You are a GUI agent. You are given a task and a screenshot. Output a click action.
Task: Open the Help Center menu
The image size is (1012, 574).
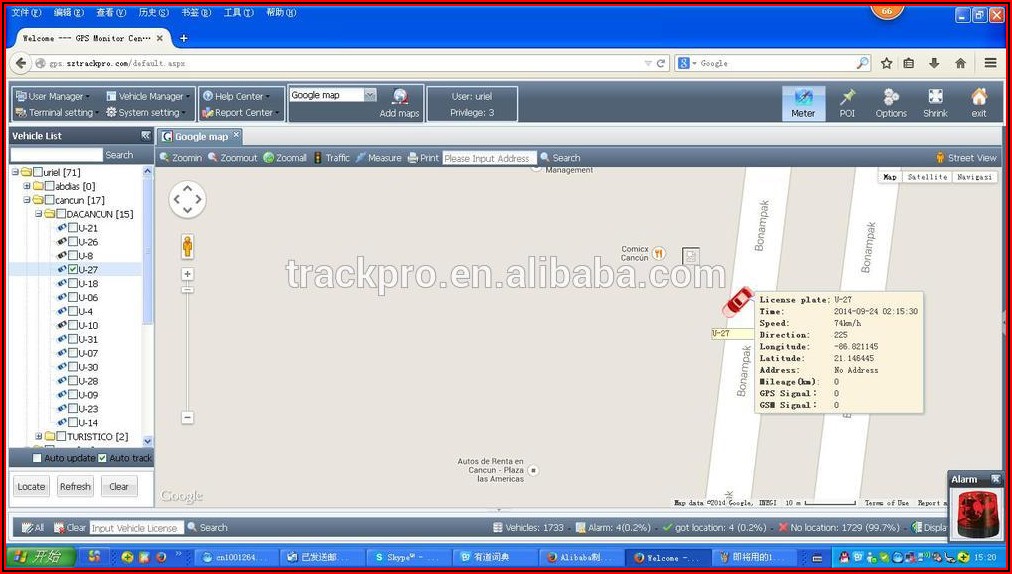pyautogui.click(x=236, y=96)
